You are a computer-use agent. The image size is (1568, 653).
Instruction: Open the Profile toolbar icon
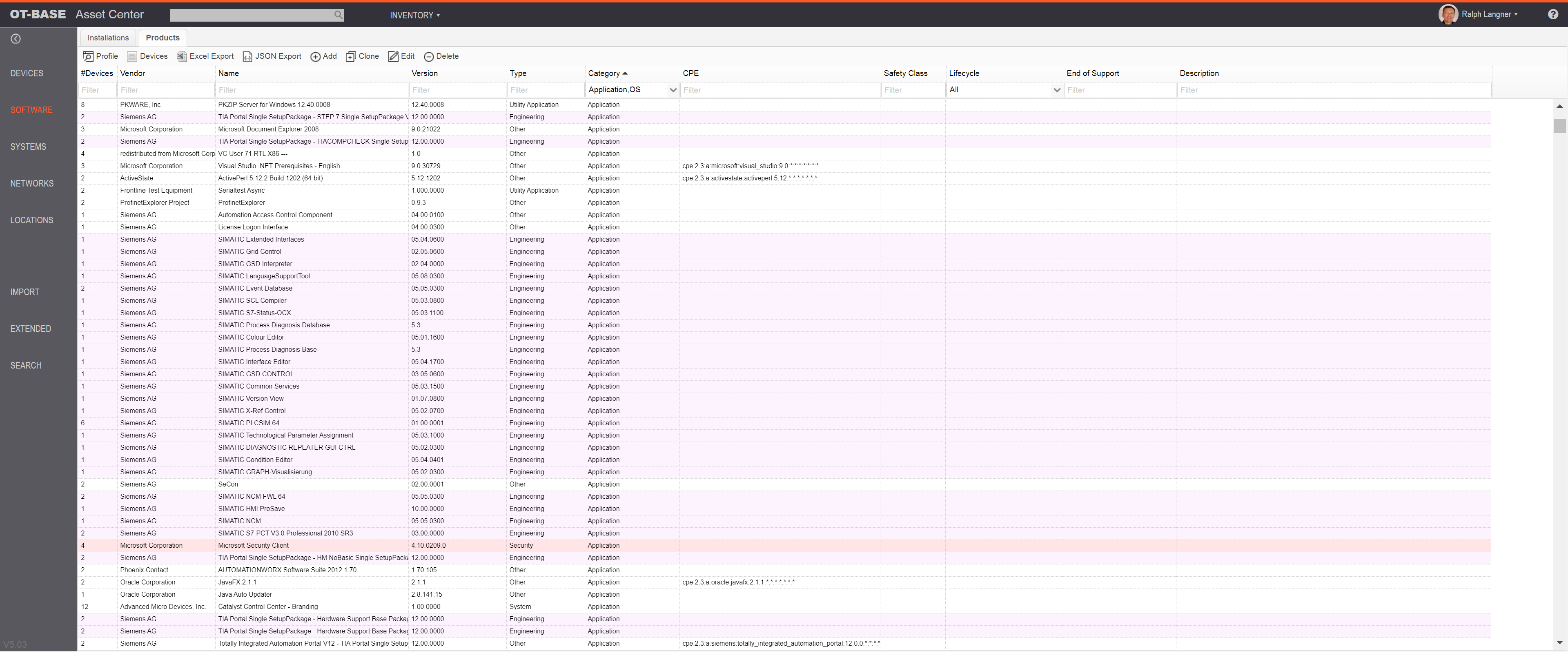(x=88, y=57)
